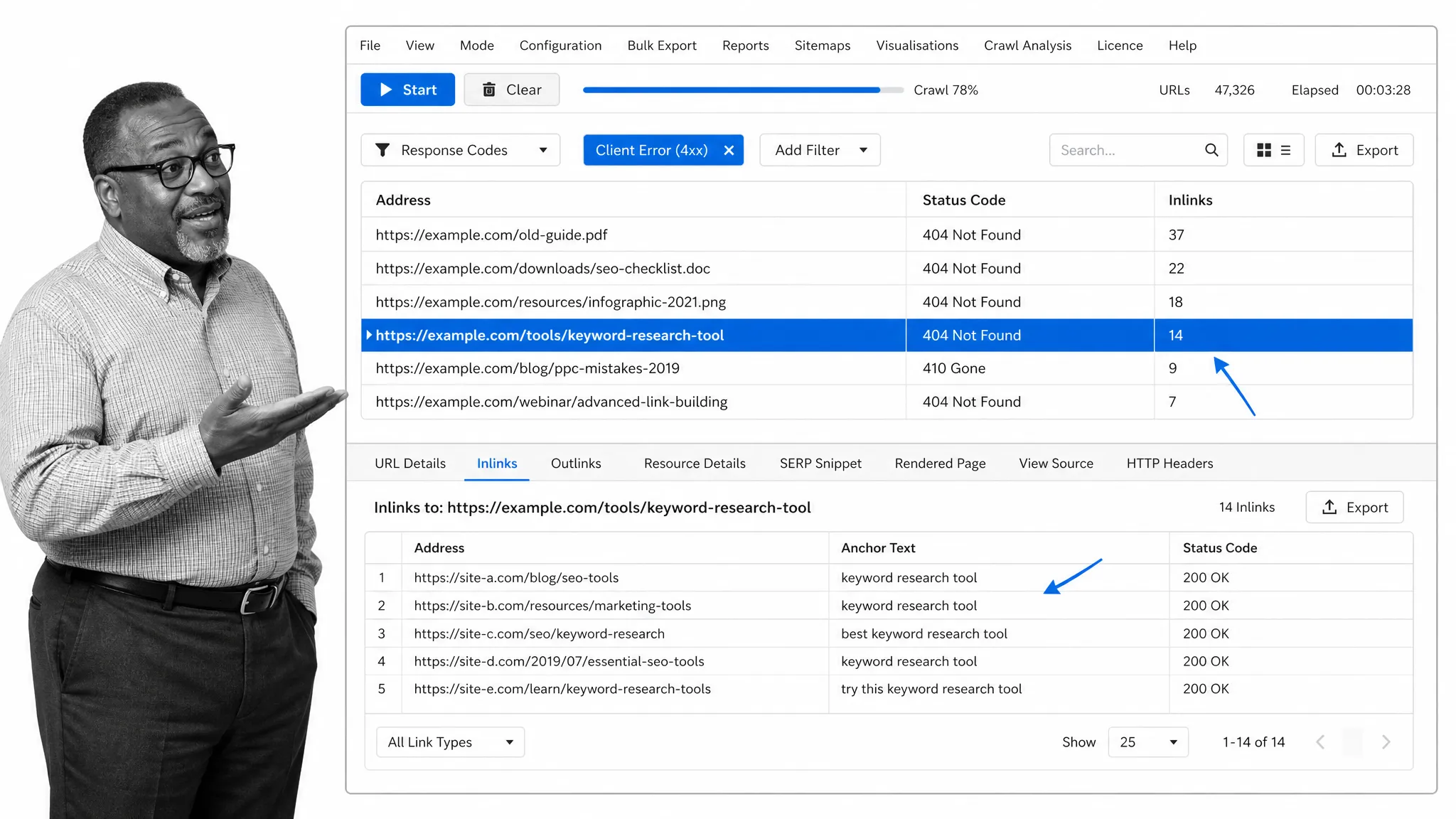Switch to the Resource Details tab
This screenshot has height=819, width=1456.
pos(695,464)
